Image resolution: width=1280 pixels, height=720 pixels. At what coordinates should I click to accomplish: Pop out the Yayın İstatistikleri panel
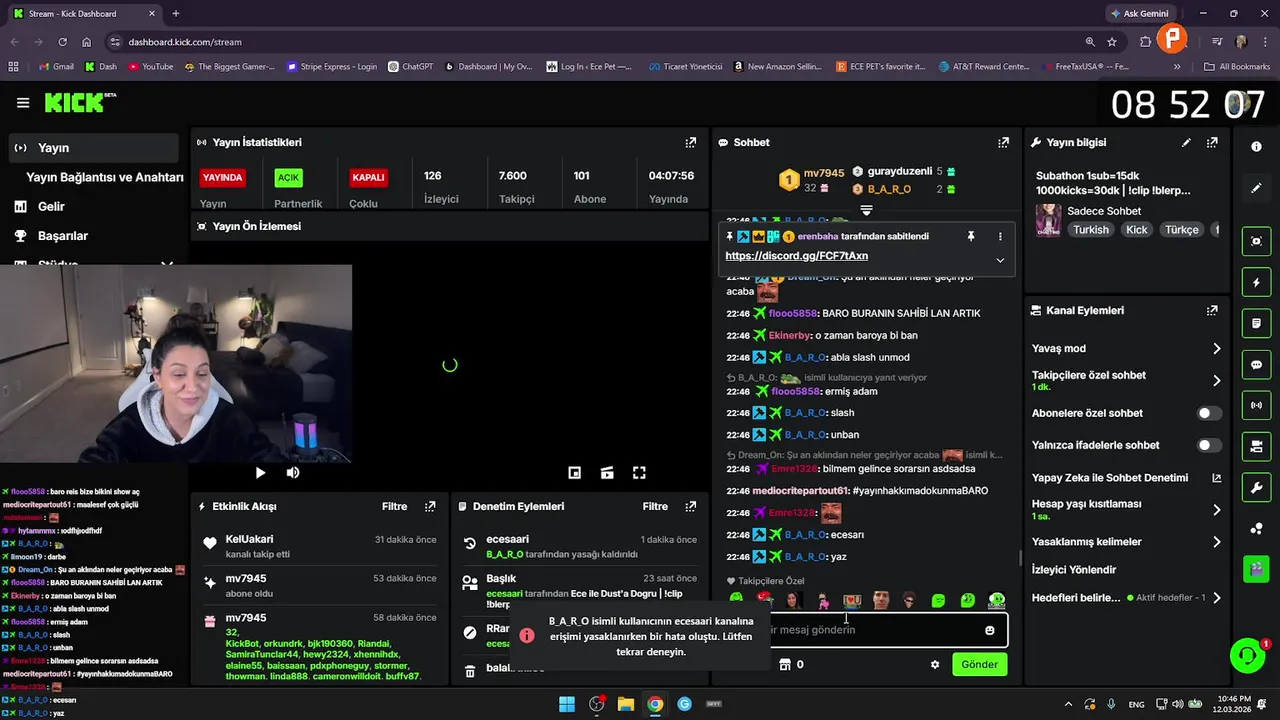(690, 143)
